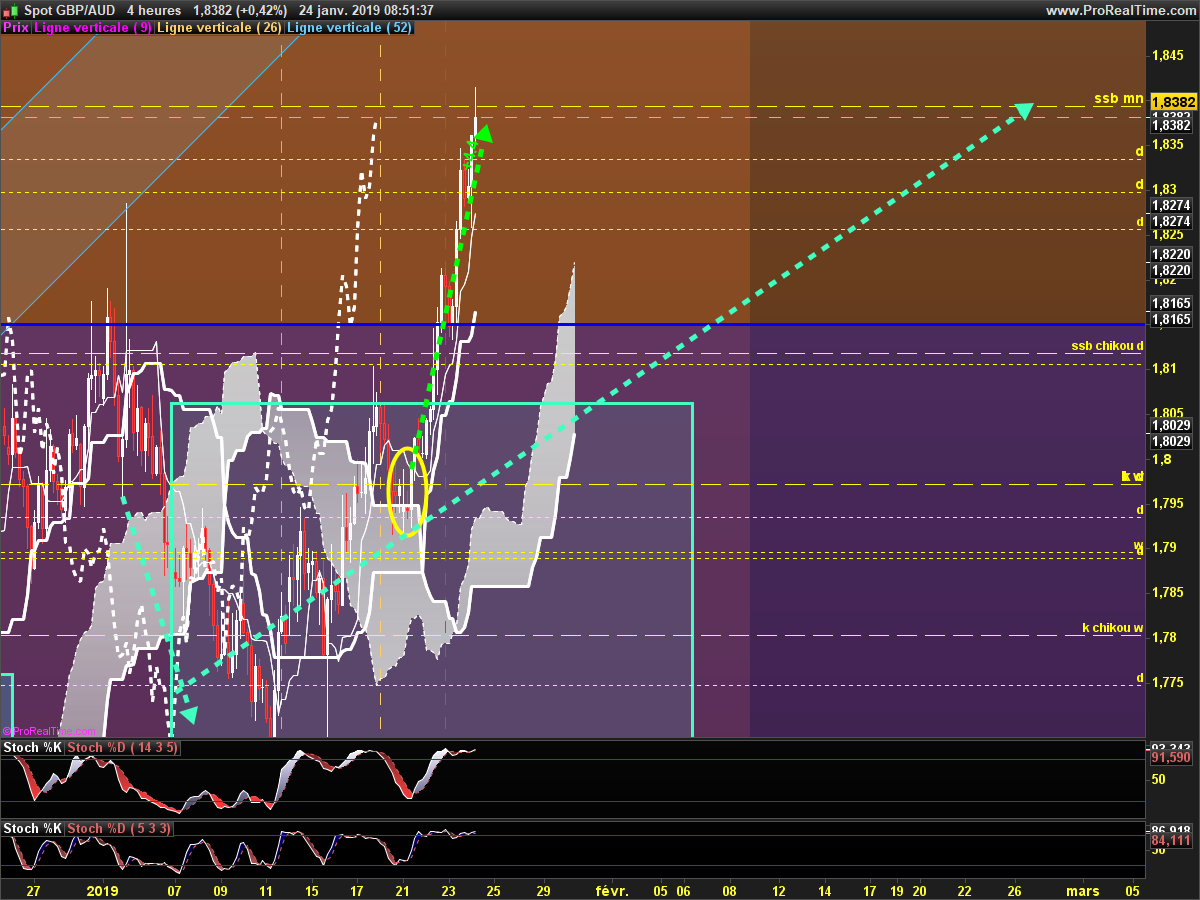Viewport: 1200px width, 900px height.
Task: Select the ssb chikou d level label
Action: [1106, 346]
